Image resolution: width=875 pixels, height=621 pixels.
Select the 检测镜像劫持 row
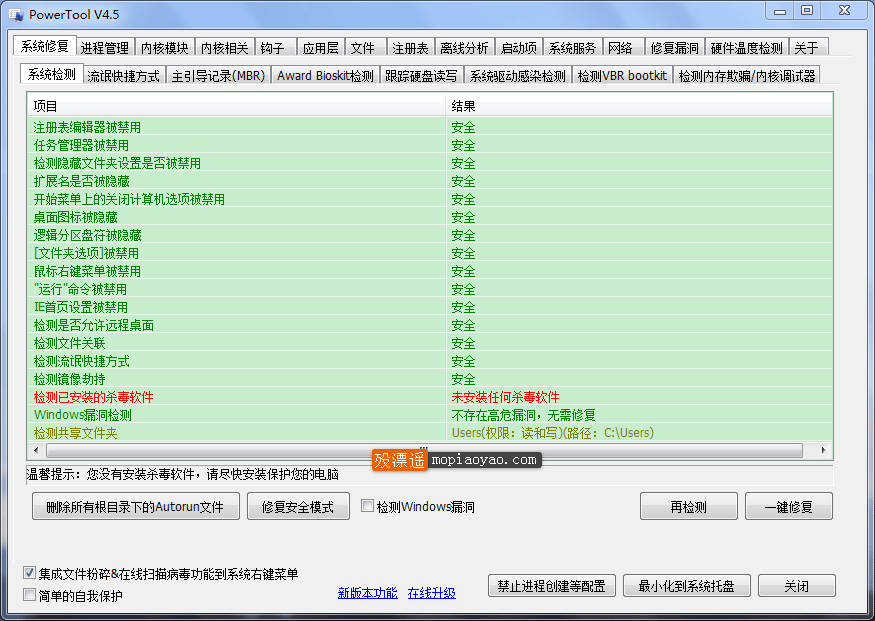430,379
